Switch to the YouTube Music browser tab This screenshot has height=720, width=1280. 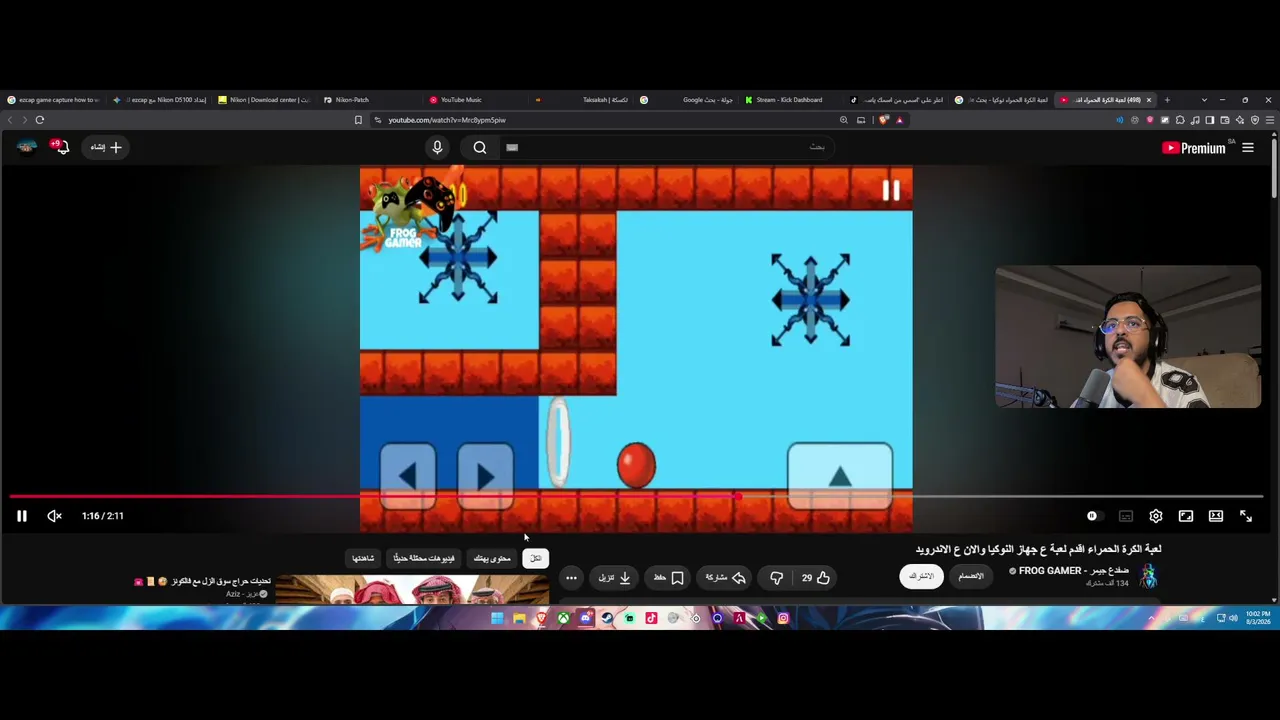pyautogui.click(x=476, y=100)
